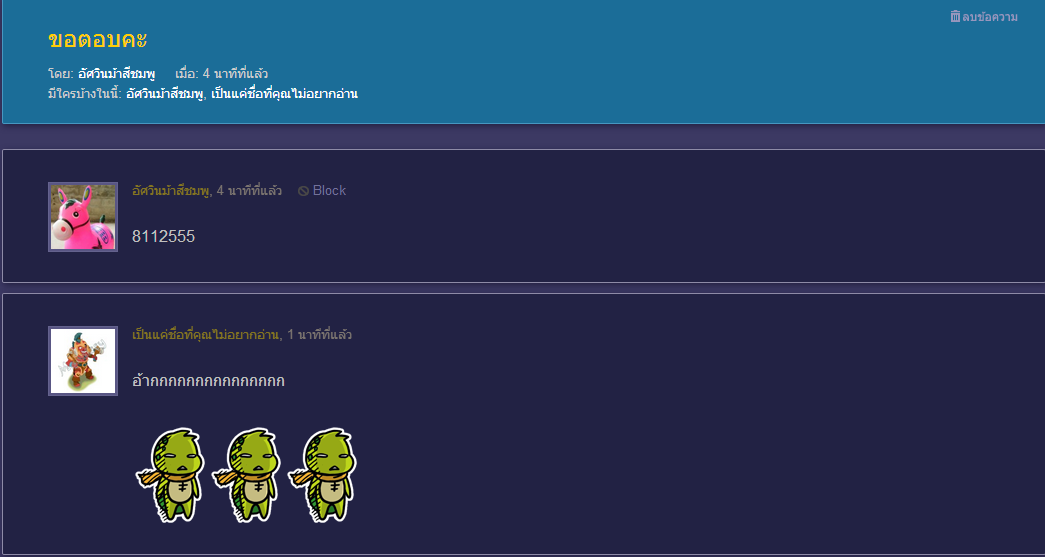Screen dimensions: 1045x557
Task: Block user via the Block text link
Action: (329, 191)
